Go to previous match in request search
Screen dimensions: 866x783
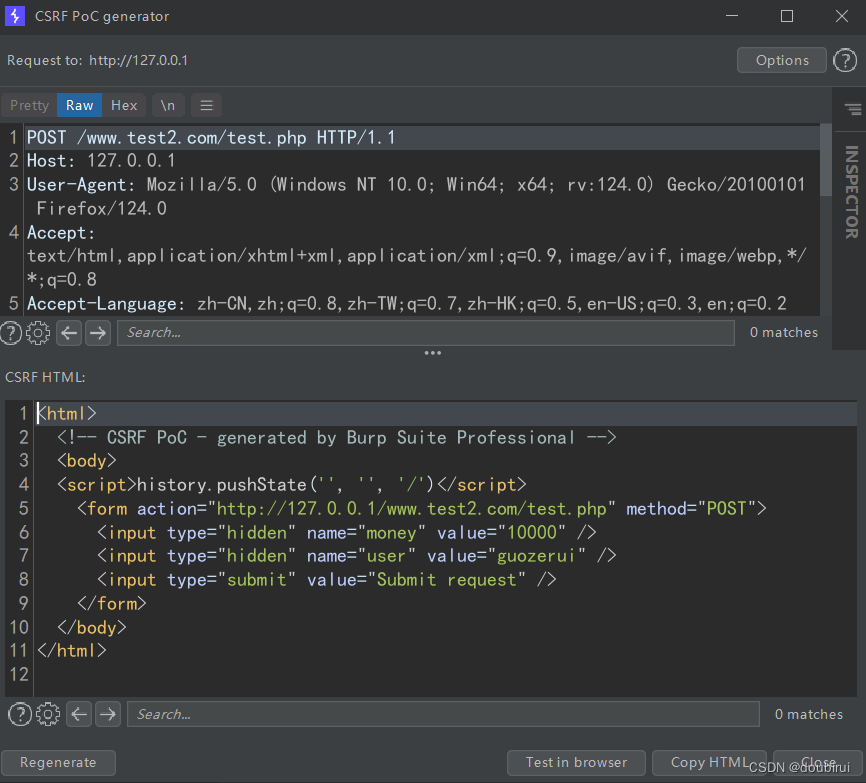(x=70, y=333)
